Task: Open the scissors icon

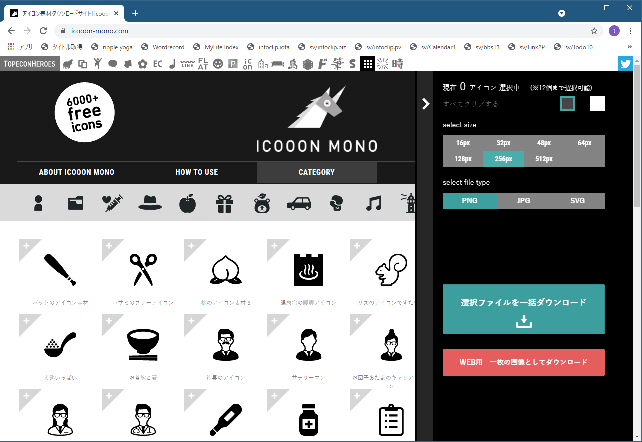Action: pos(143,270)
